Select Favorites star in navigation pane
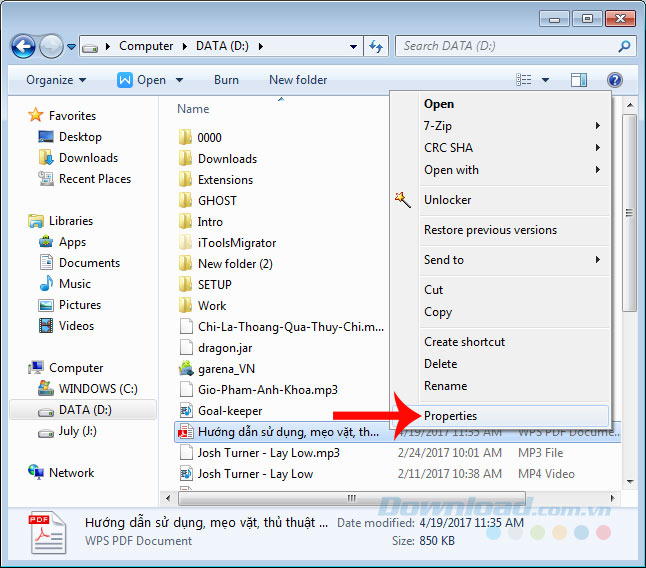This screenshot has width=646, height=568. (x=35, y=115)
